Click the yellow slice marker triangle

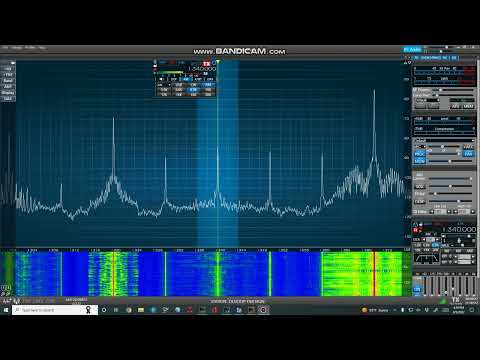point(218,62)
